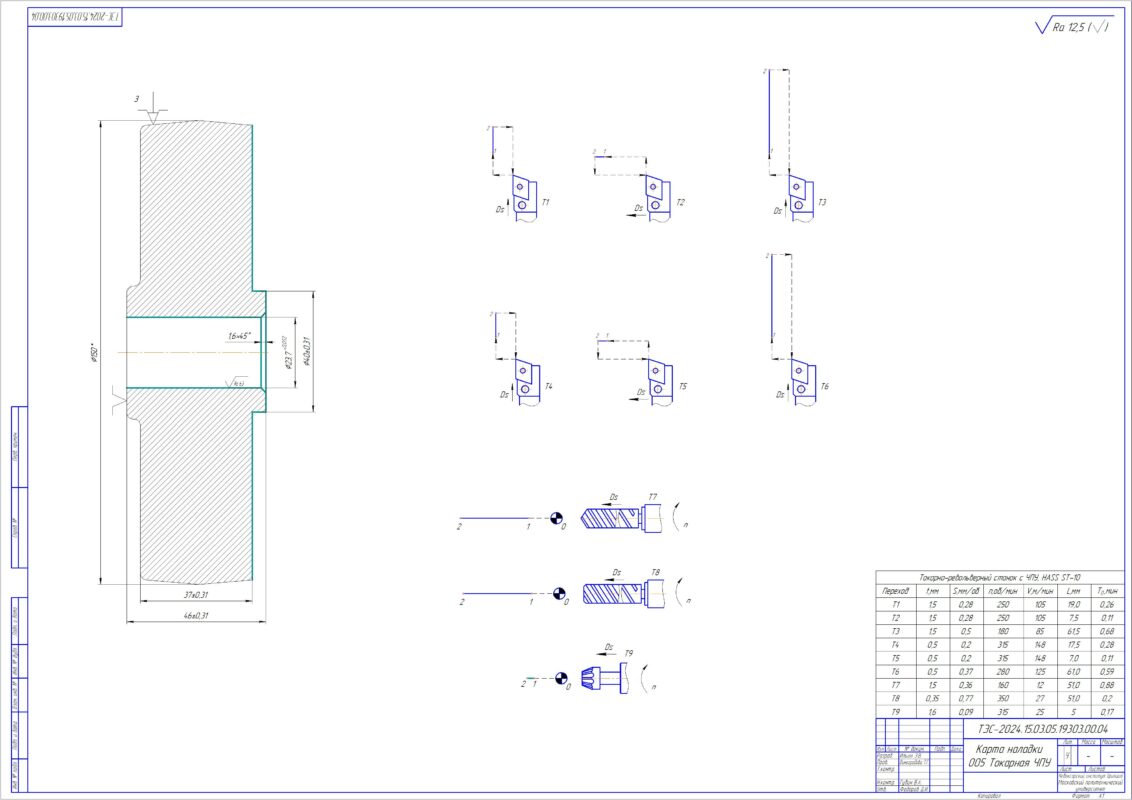Image resolution: width=1132 pixels, height=800 pixels.
Task: Click the clamping support symbol labeled 3
Action: click(150, 110)
